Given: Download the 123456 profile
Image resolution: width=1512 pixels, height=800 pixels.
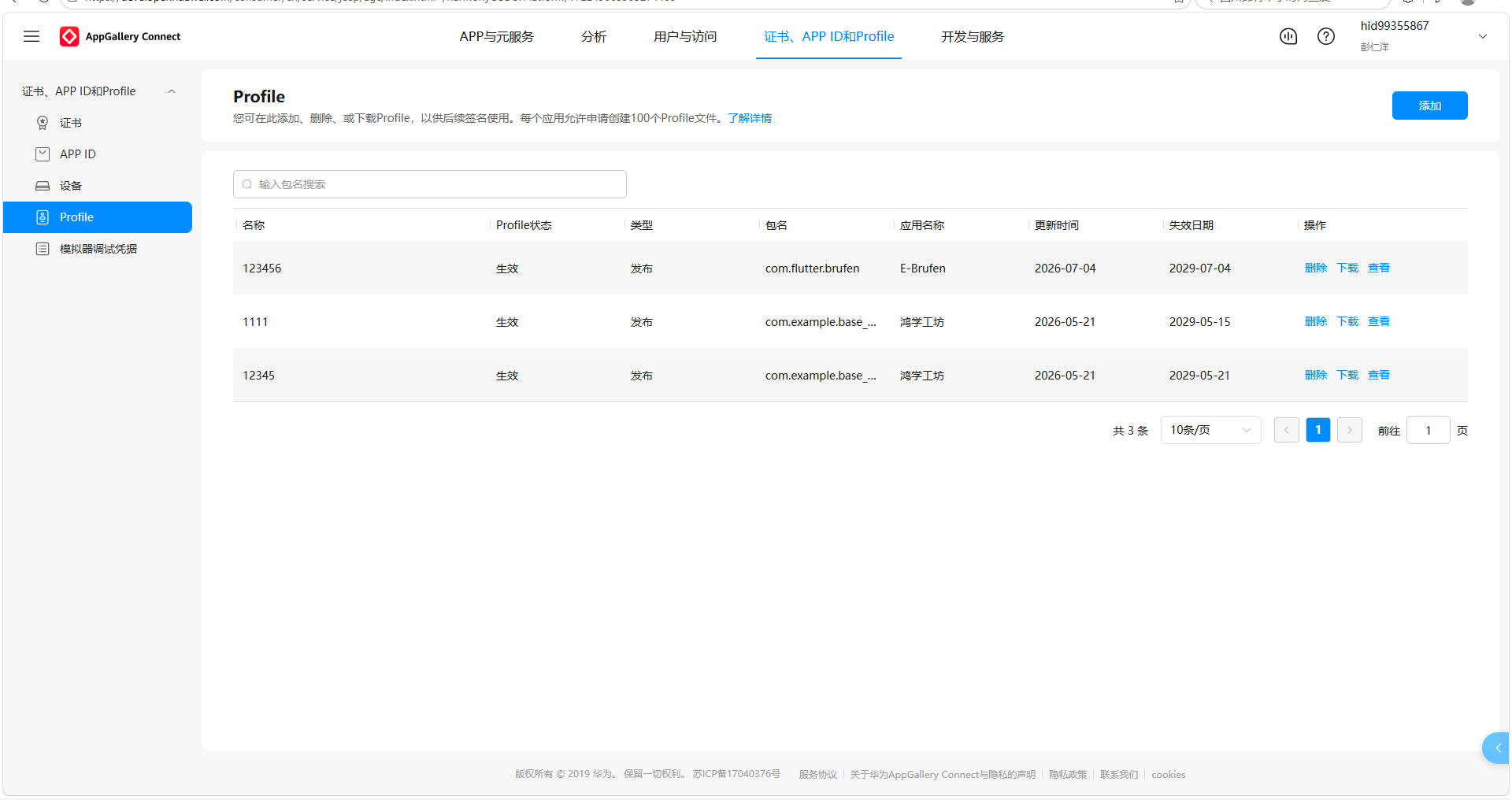Looking at the screenshot, I should 1347,268.
